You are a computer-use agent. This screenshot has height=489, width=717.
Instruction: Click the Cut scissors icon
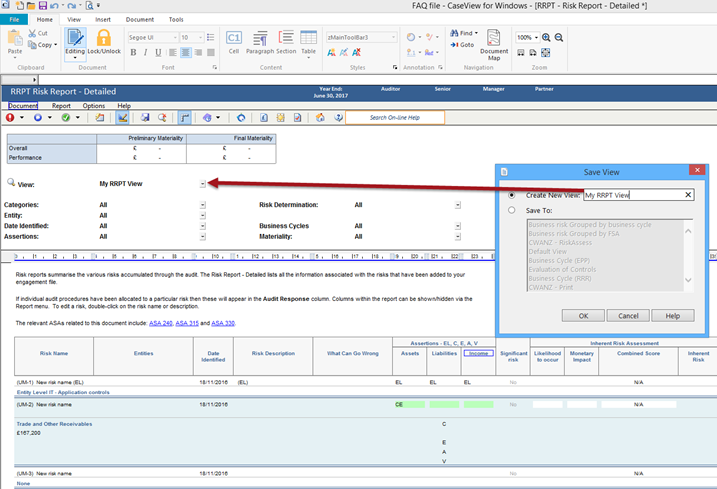(x=32, y=33)
